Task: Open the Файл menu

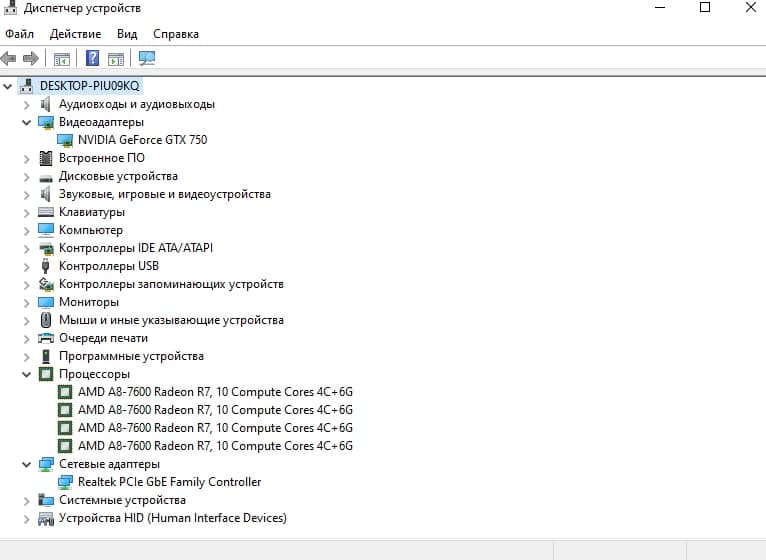Action: click(x=19, y=34)
